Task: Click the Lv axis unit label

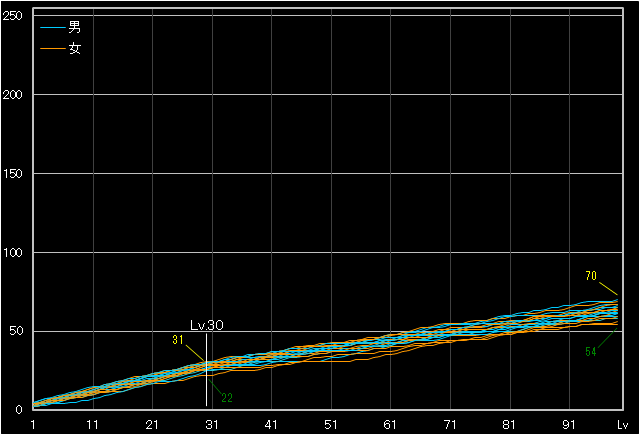Action: (x=622, y=425)
